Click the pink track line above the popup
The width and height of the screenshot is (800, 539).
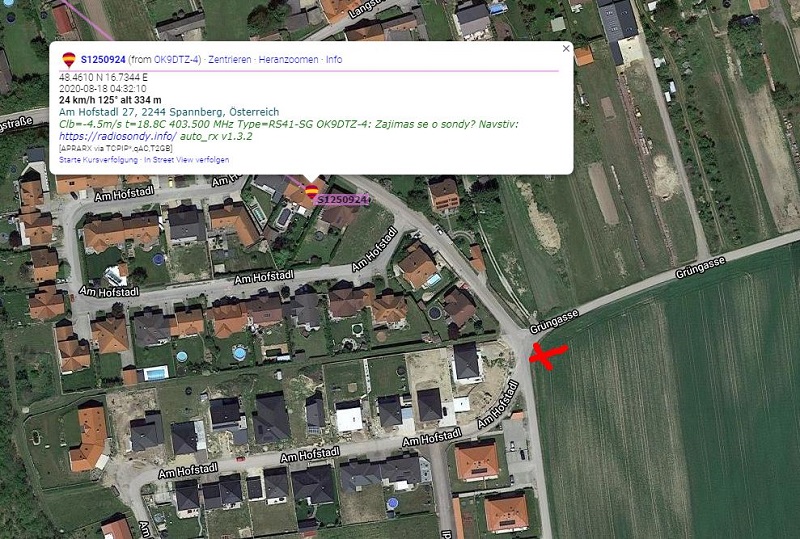[x=88, y=19]
